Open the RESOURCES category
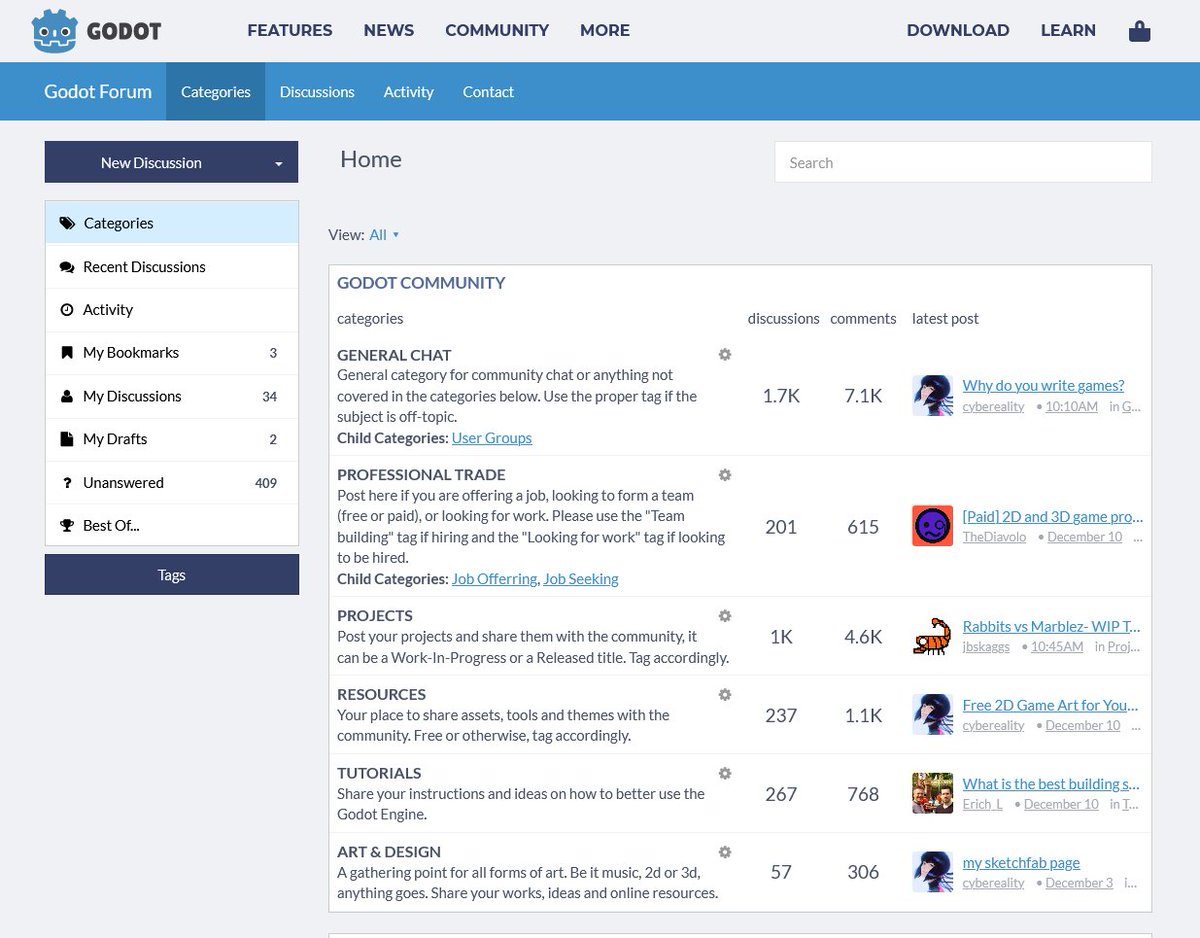The height and width of the screenshot is (938, 1200). (381, 694)
